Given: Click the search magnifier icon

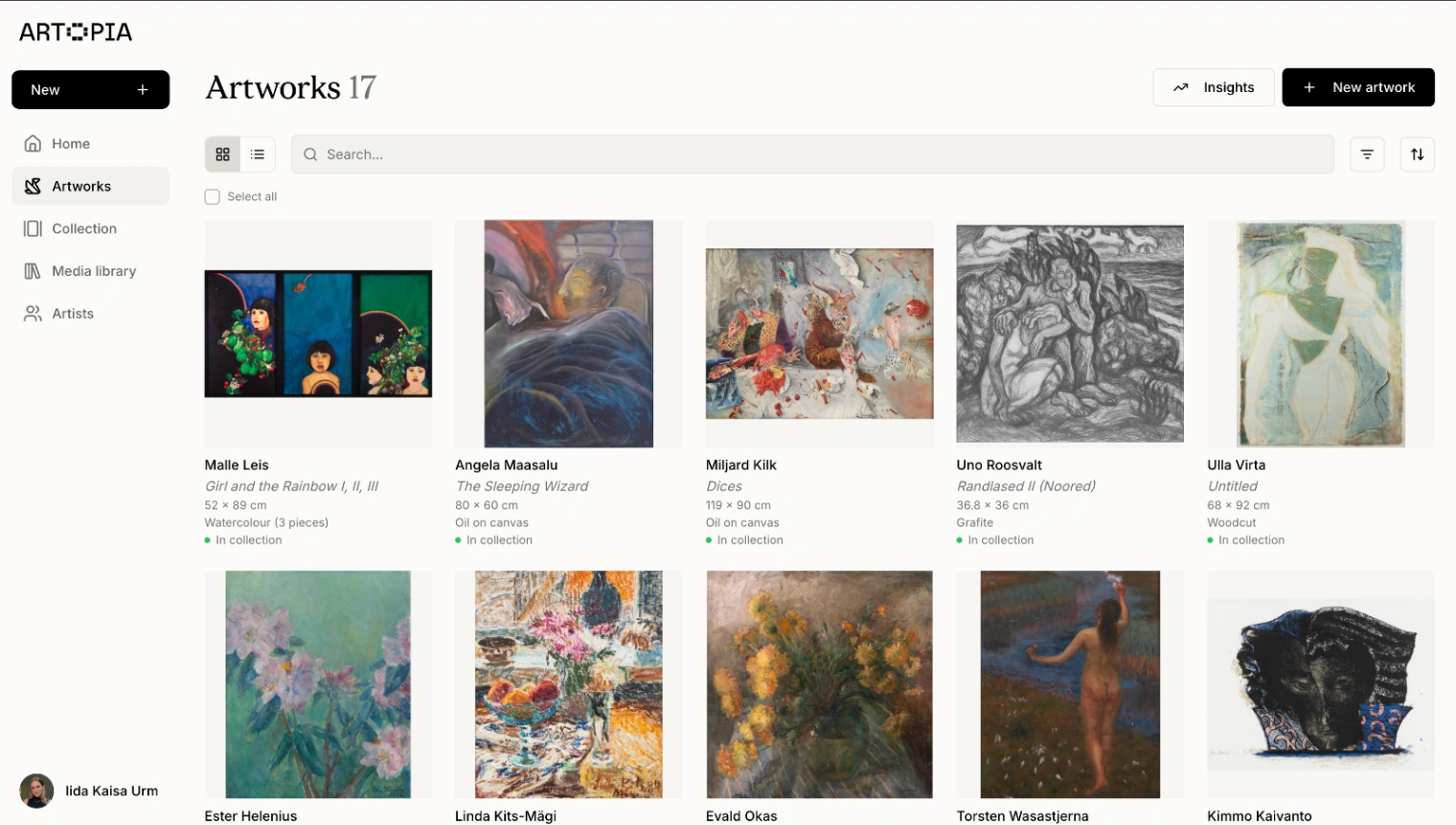Looking at the screenshot, I should pos(310,154).
